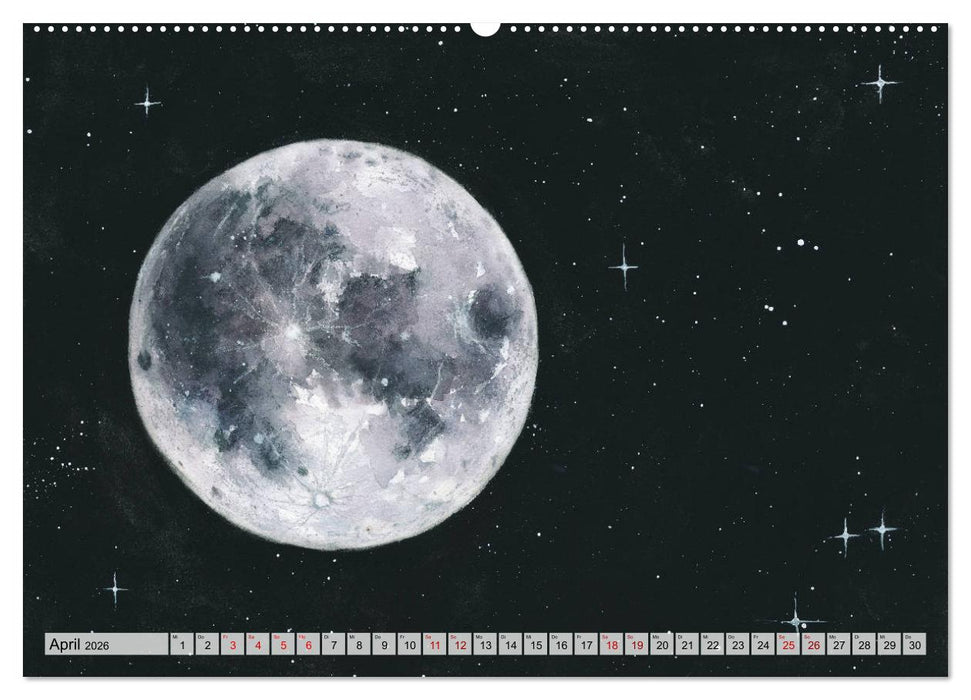This screenshot has height=700, width=971.
Task: Select the red Saturday date 11
Action: 435,645
